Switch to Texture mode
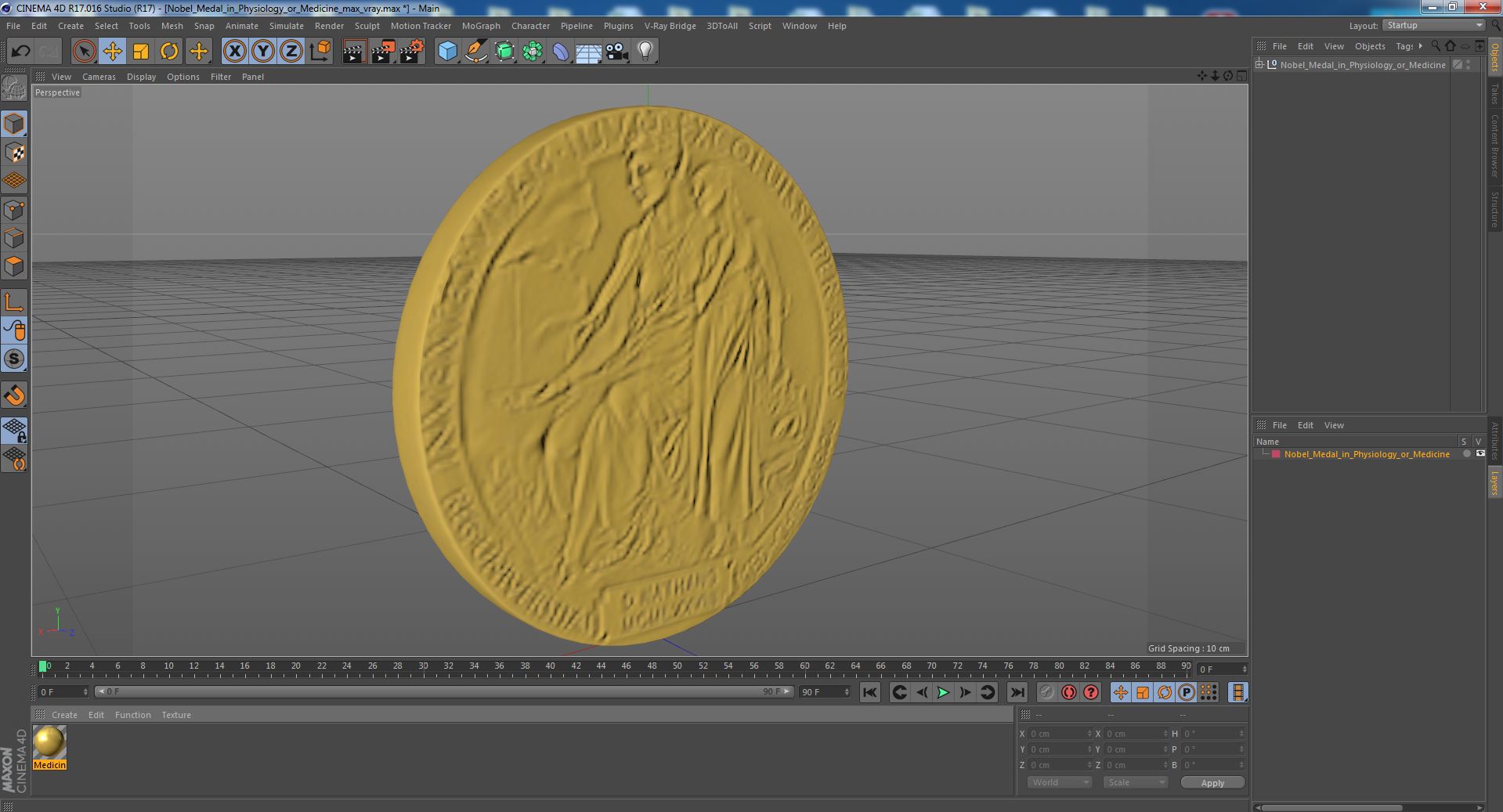Image resolution: width=1503 pixels, height=812 pixels. tap(14, 153)
